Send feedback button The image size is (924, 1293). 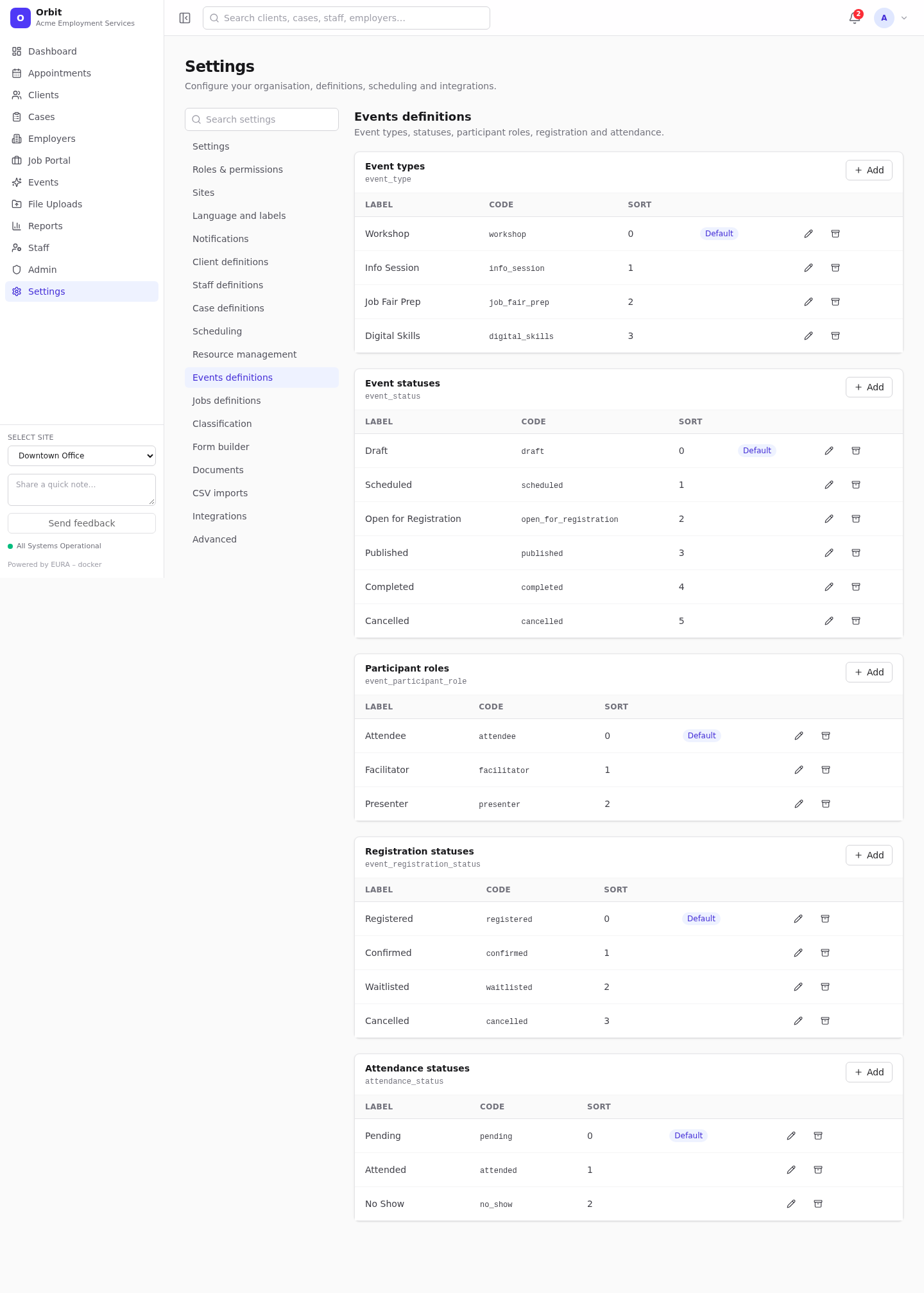click(81, 523)
